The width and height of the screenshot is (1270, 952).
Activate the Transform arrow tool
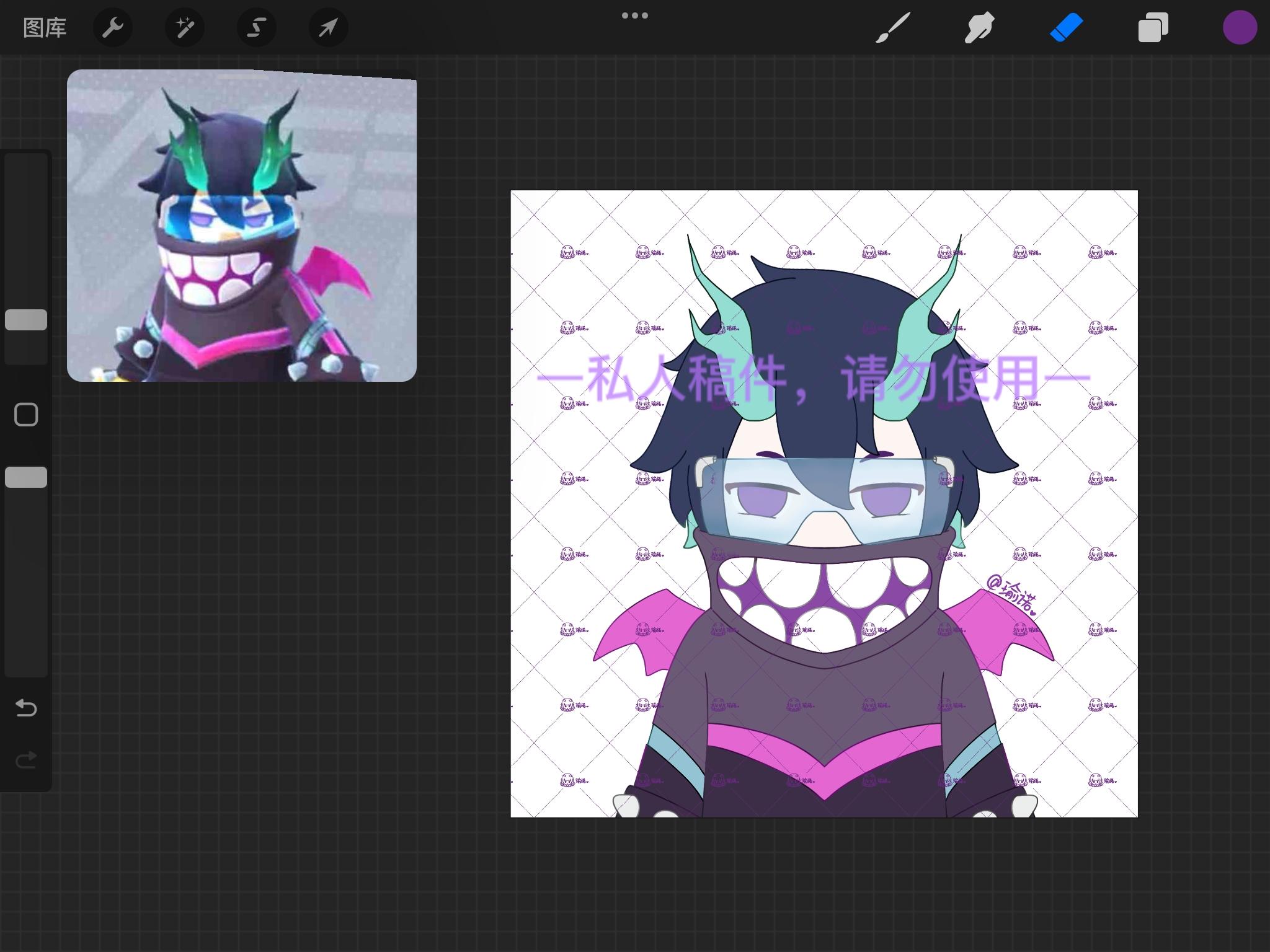point(329,28)
